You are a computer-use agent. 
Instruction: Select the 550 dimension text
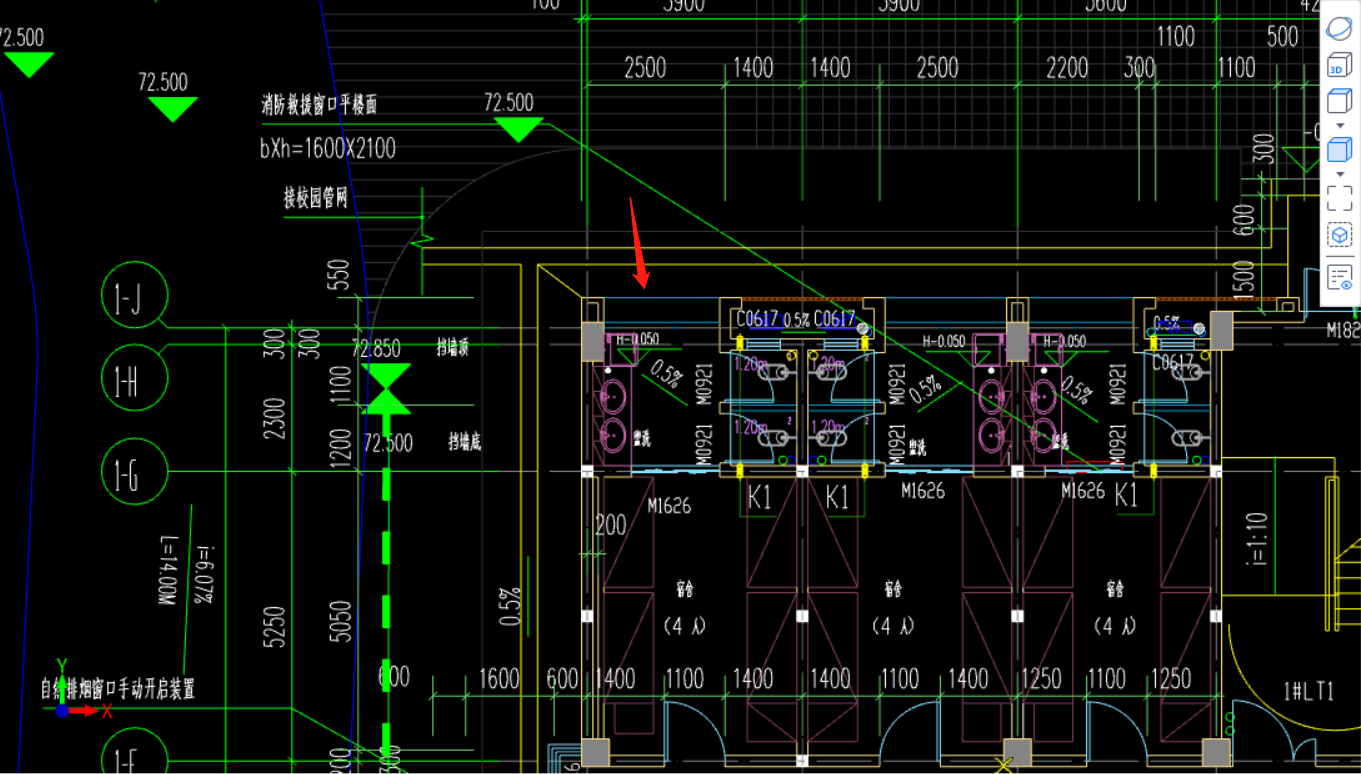tap(340, 277)
